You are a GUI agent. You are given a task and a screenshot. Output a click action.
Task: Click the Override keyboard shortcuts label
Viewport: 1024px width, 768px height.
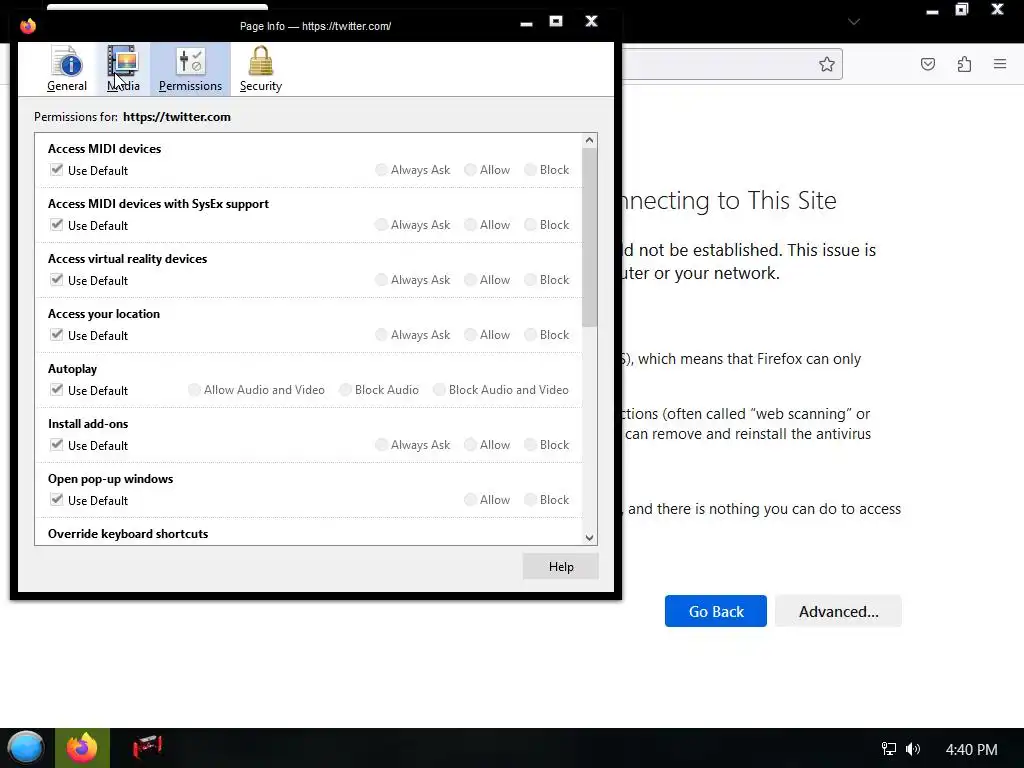pyautogui.click(x=128, y=534)
